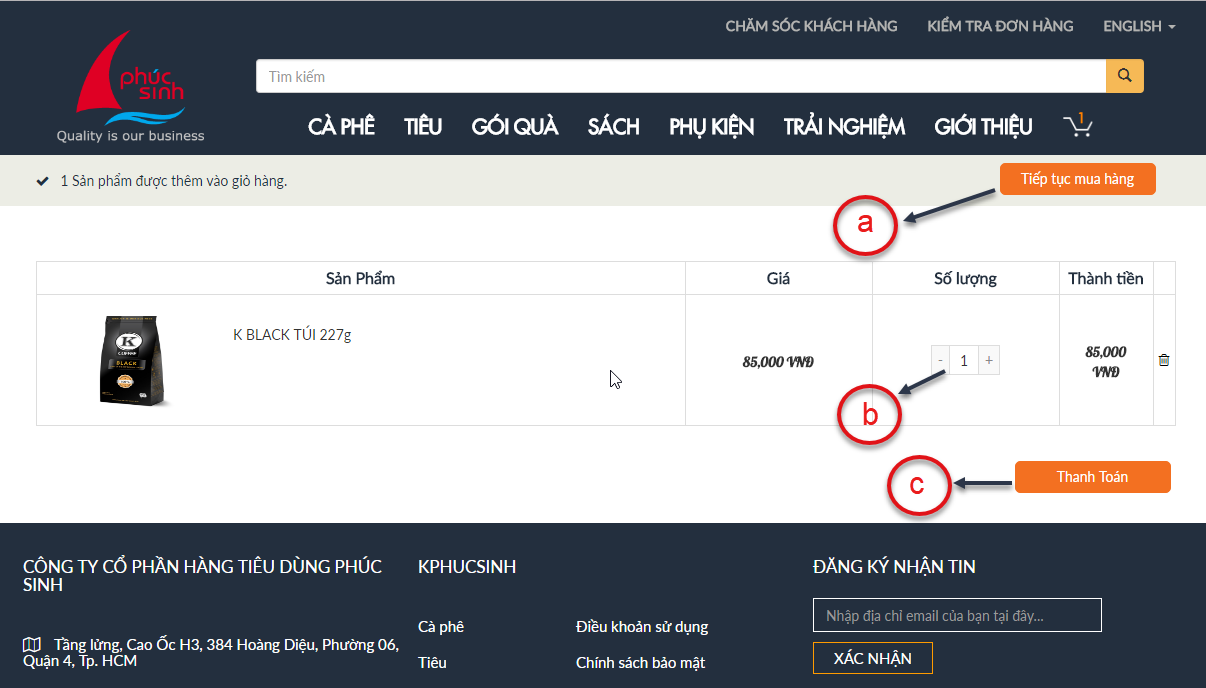Viewport: 1206px width, 688px height.
Task: Delete K BLACK TÚI 227g with trash icon
Action: [1164, 360]
